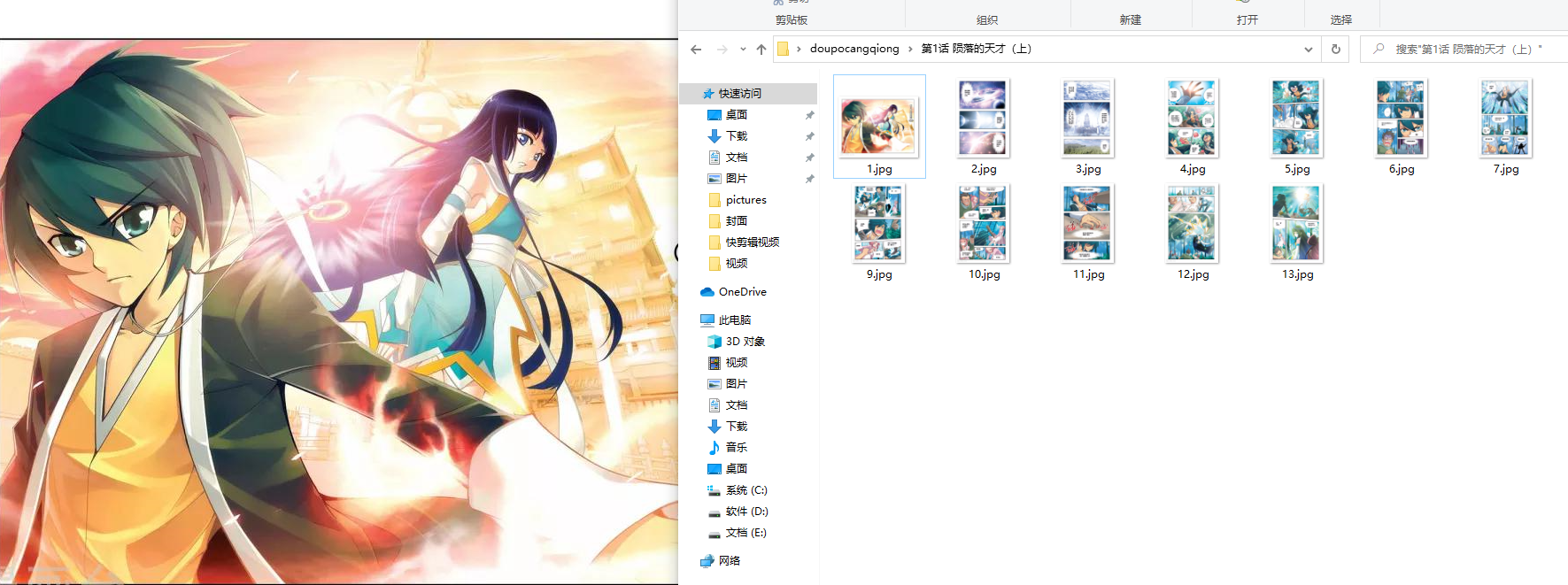The width and height of the screenshot is (1568, 585).
Task: Open 音乐 under This PC
Action: pos(737,448)
